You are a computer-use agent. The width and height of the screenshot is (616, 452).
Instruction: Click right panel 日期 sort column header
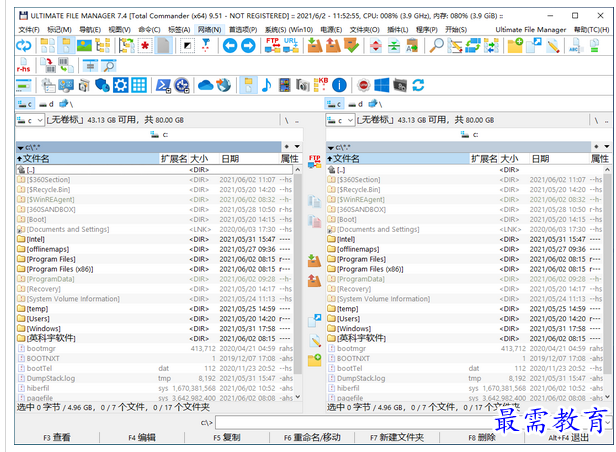coord(559,159)
